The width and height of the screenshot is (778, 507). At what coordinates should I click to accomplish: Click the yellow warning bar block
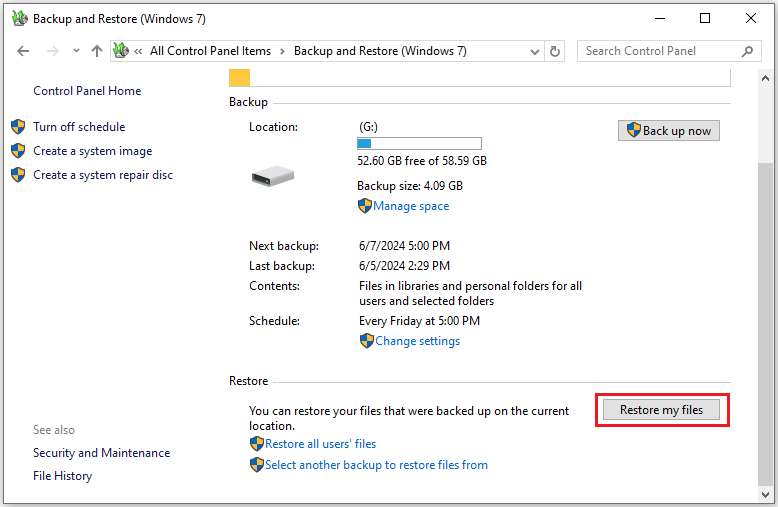240,78
